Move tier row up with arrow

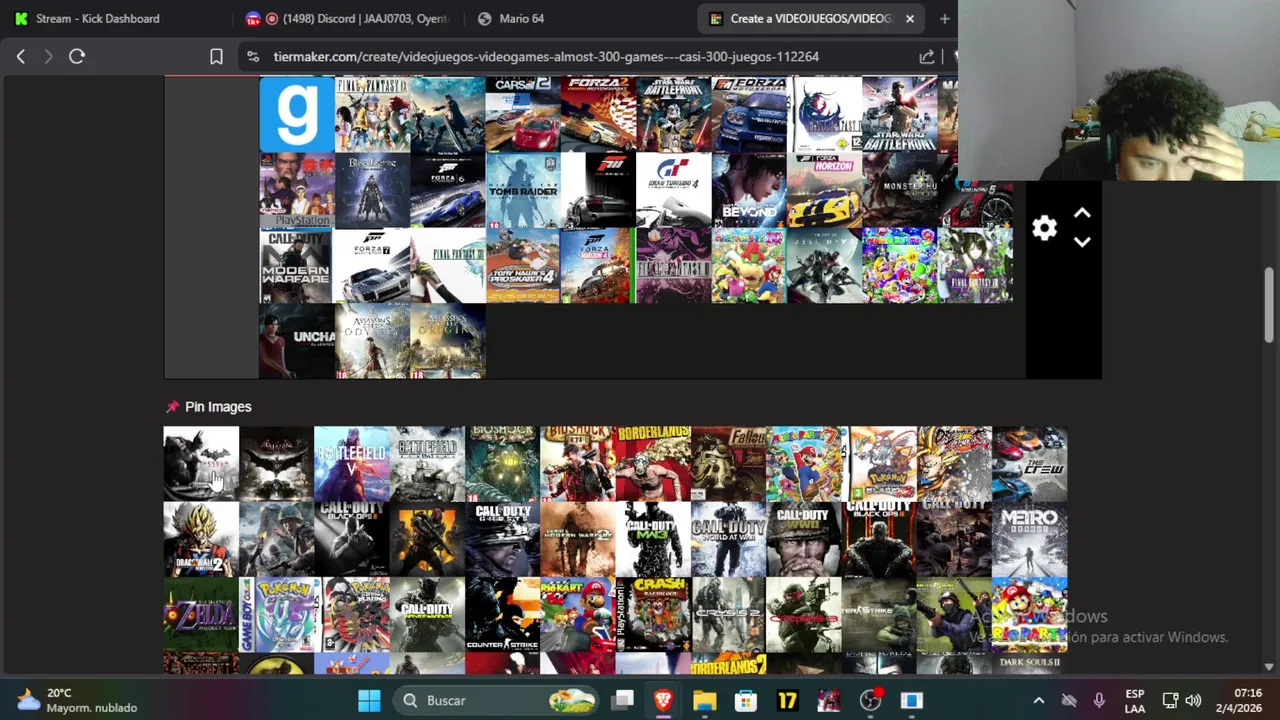1082,213
